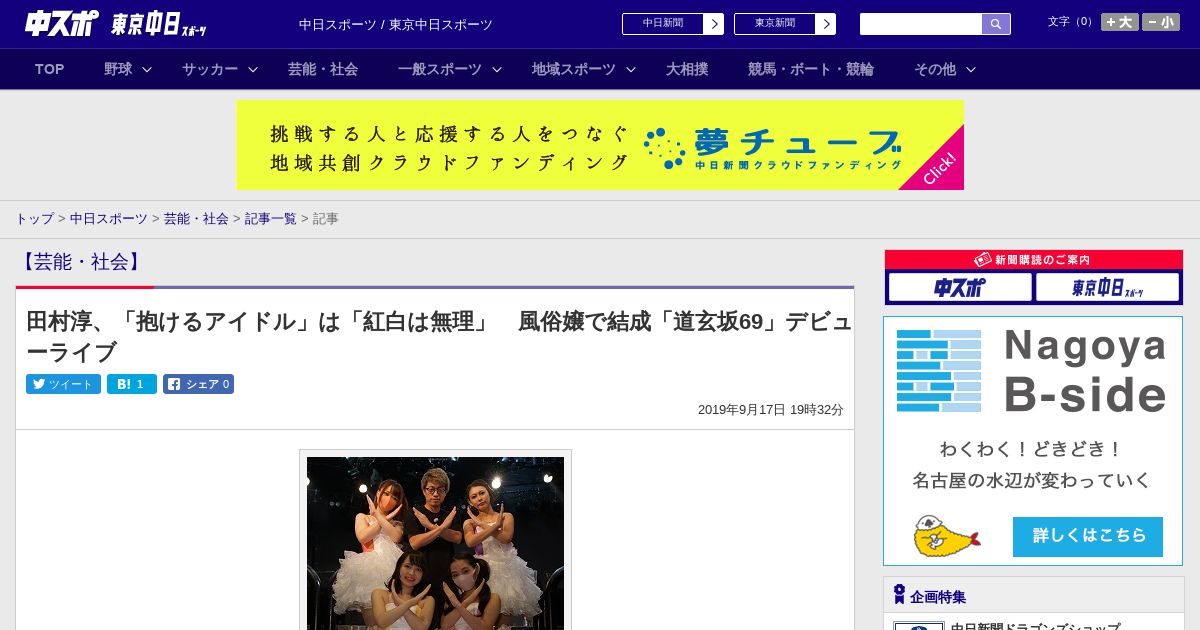Expand the 地域スポーツ dropdown chevron
Screen dimensions: 1200x630
pyautogui.click(x=631, y=69)
